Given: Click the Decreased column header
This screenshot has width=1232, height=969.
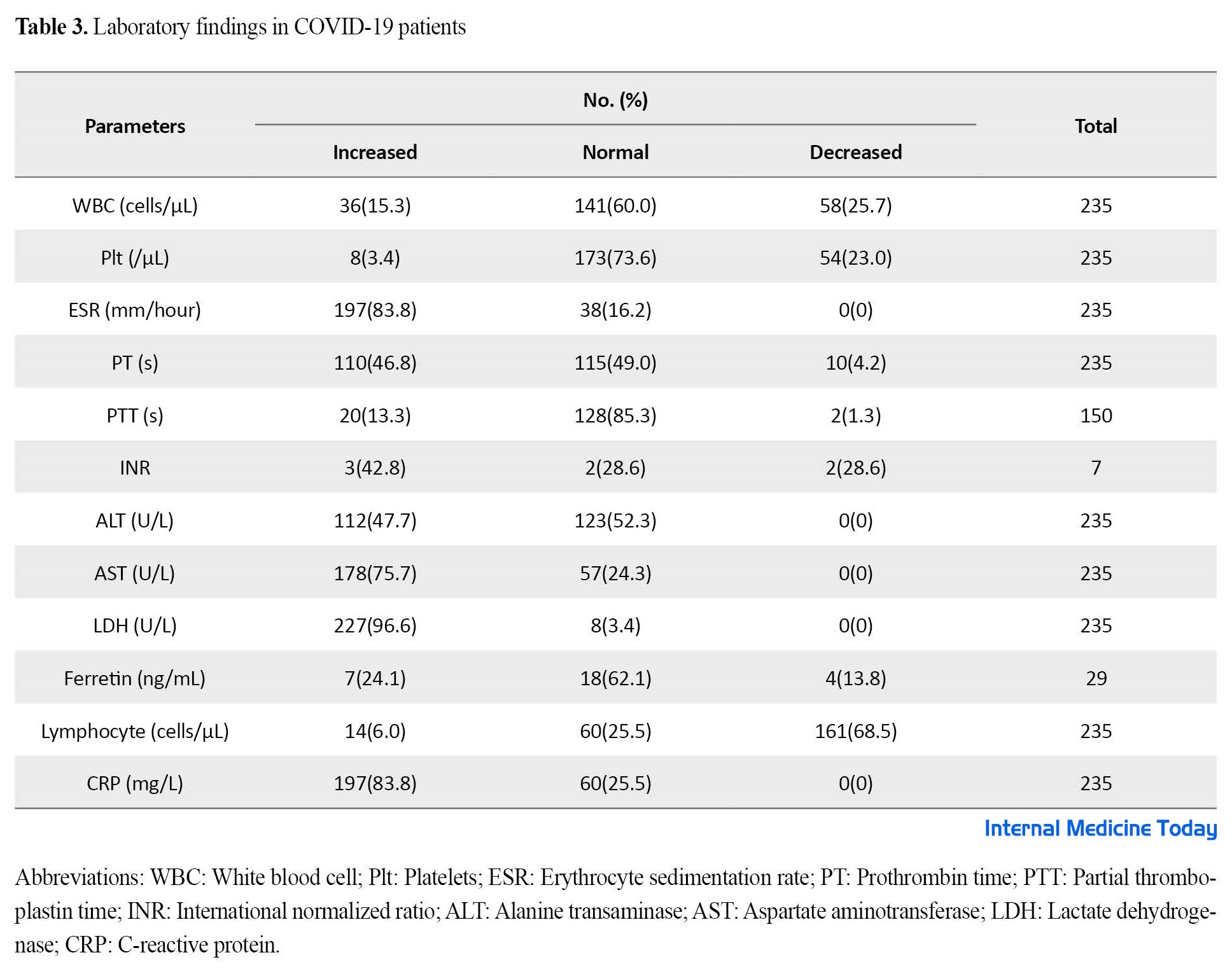Looking at the screenshot, I should [855, 152].
